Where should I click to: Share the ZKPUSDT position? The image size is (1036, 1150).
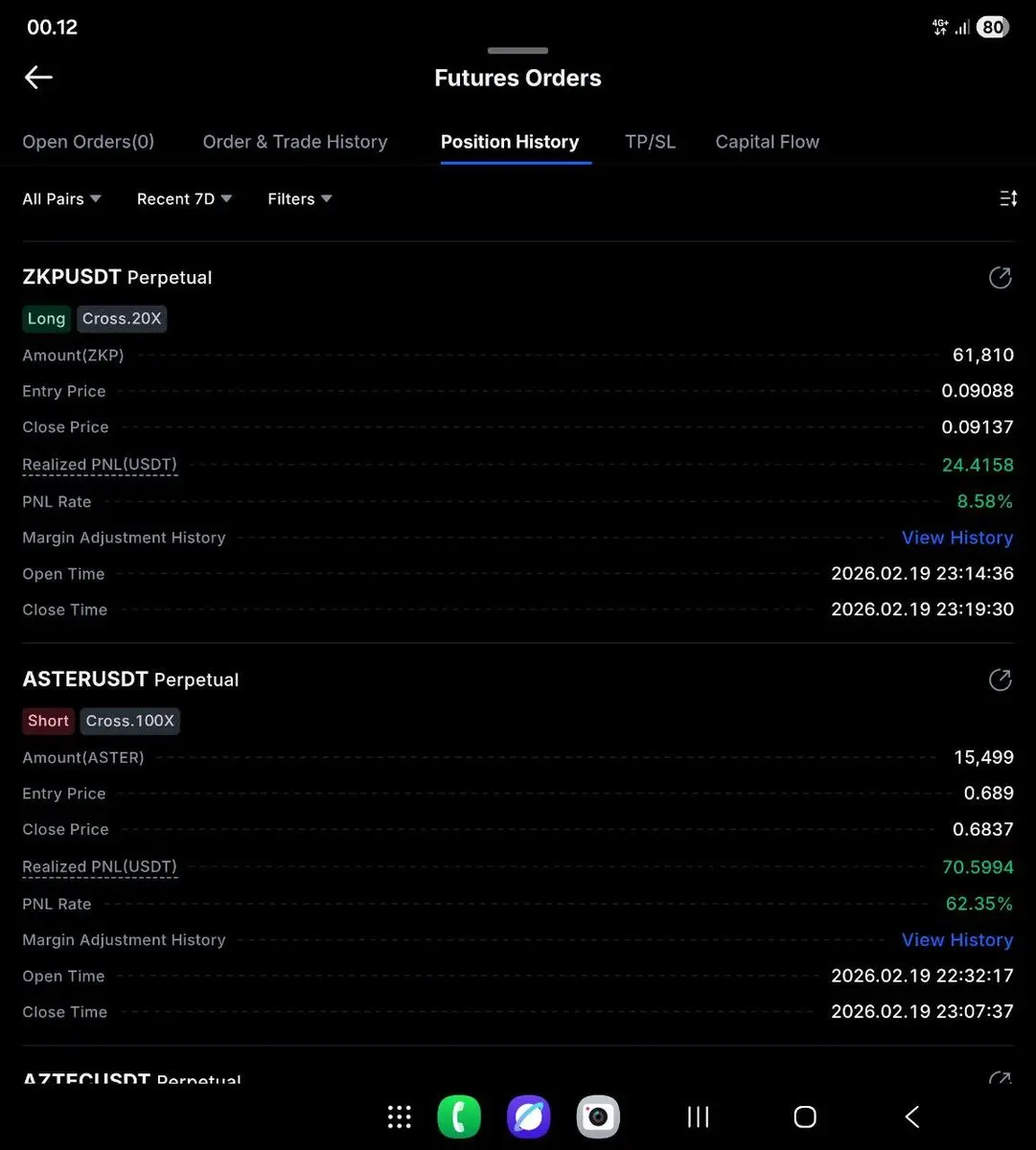click(x=1000, y=277)
